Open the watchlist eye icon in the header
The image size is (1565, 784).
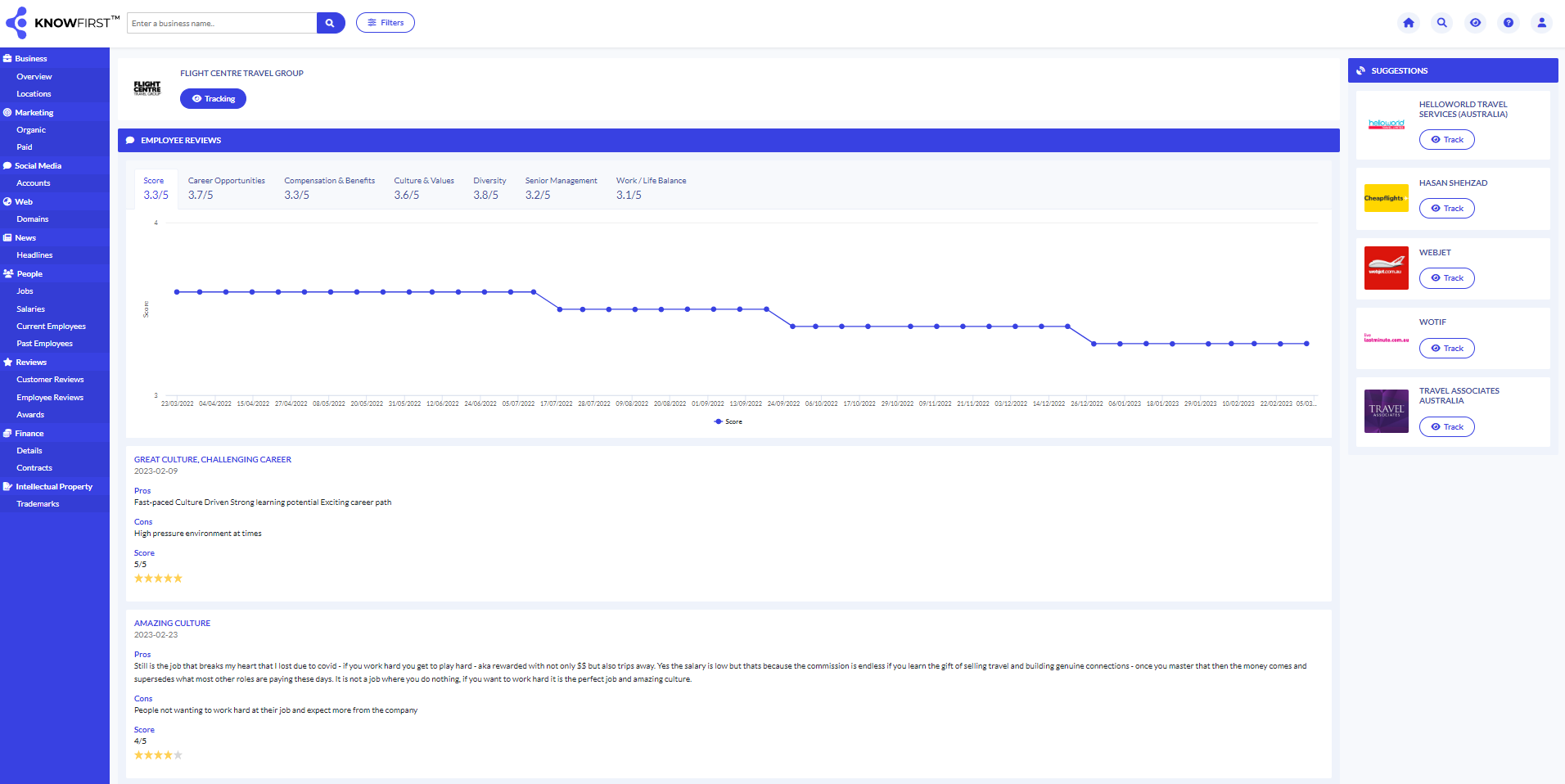coord(1475,23)
